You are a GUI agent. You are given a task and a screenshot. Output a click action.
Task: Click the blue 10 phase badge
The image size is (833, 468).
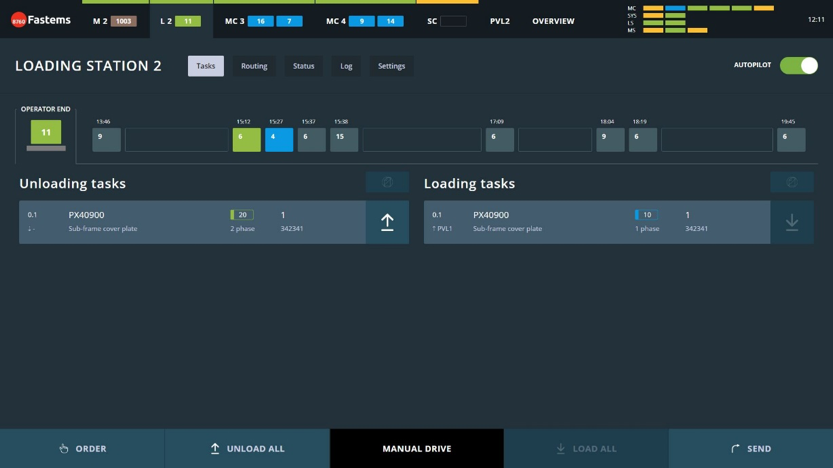click(x=646, y=215)
